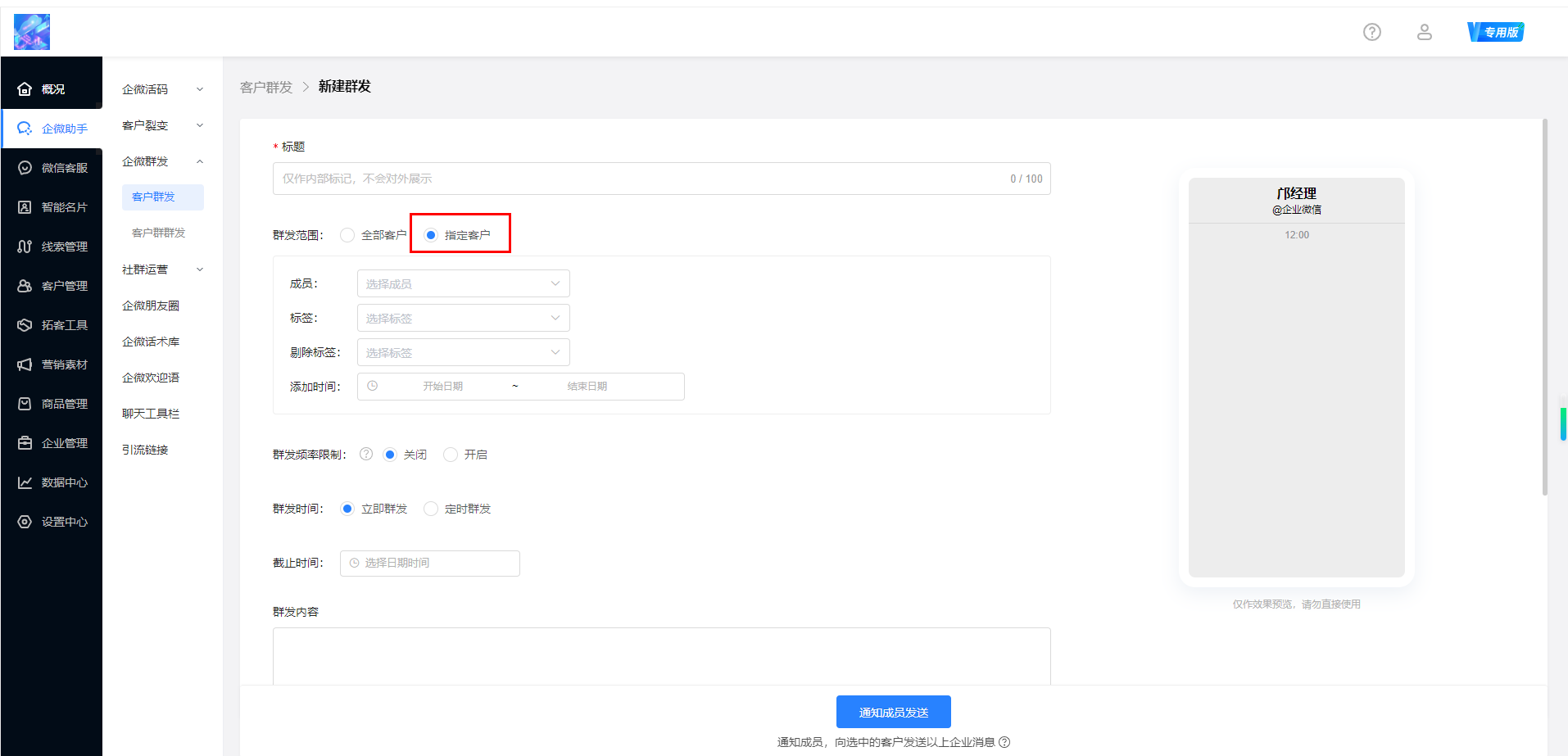Screen dimensions: 1568x756
Task: Click the 通知成员发送 button
Action: coord(893,712)
